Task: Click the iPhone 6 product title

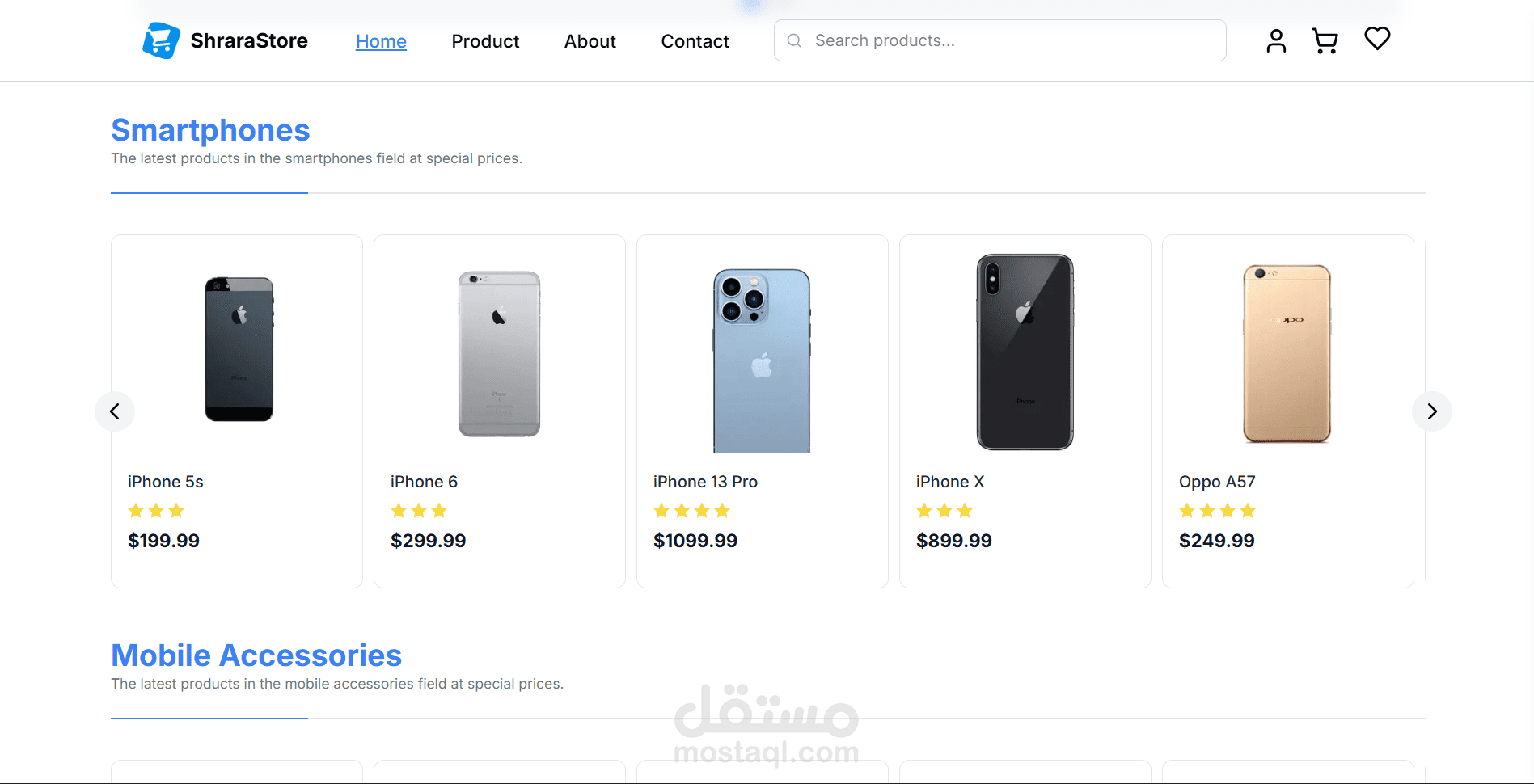Action: coord(424,482)
